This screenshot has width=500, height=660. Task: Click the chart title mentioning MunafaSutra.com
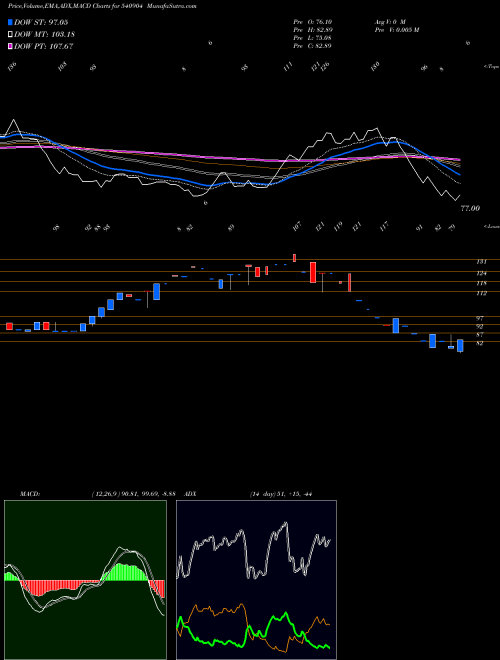(102, 6)
